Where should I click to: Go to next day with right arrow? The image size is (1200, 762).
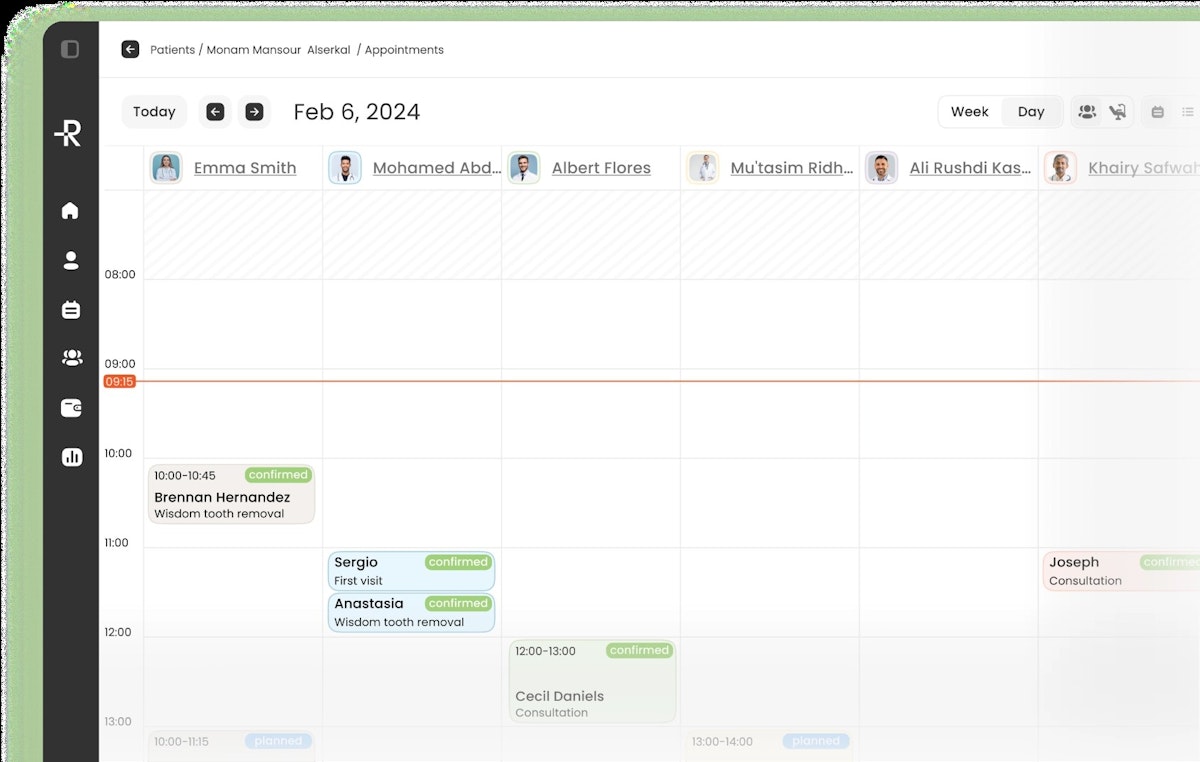254,112
